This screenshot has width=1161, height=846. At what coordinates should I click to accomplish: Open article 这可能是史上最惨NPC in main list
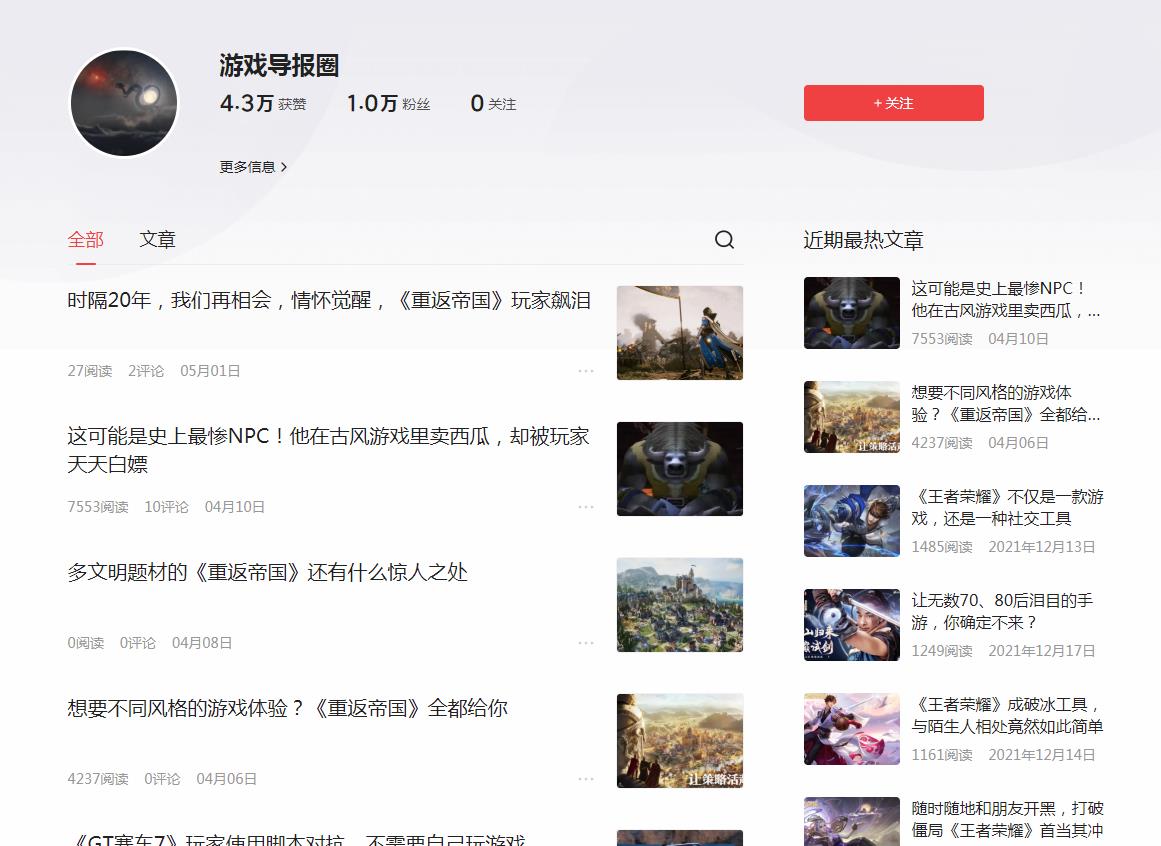click(329, 450)
